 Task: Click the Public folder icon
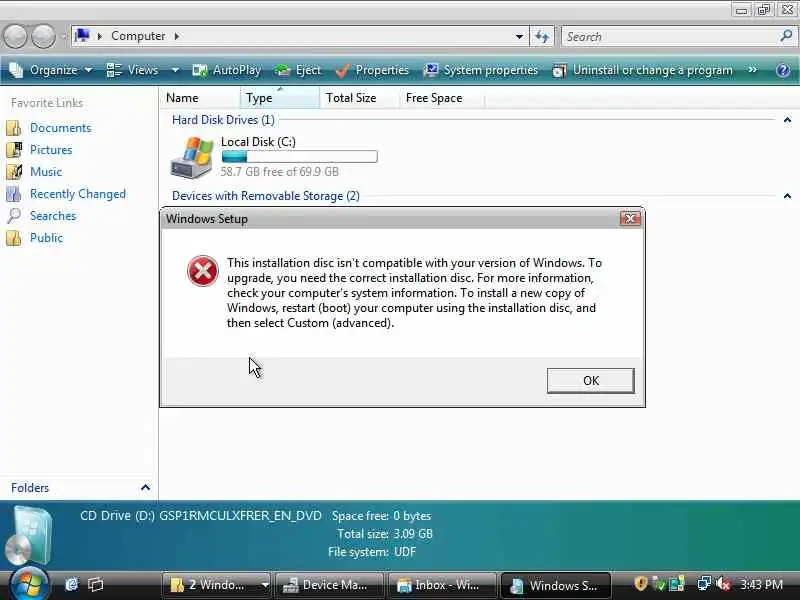(x=14, y=238)
